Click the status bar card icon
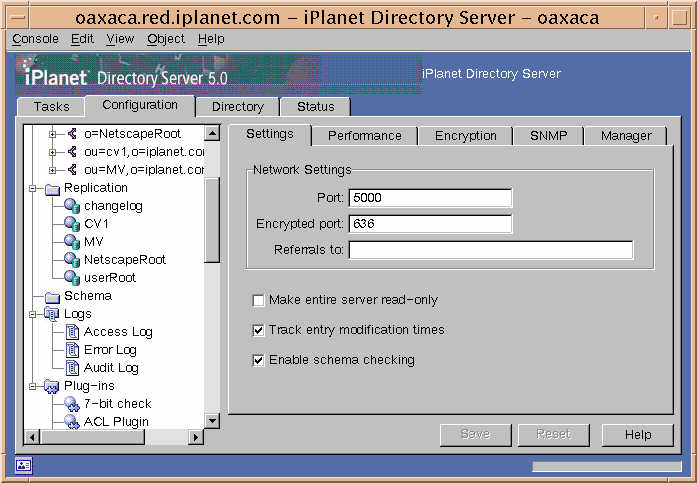 23,465
